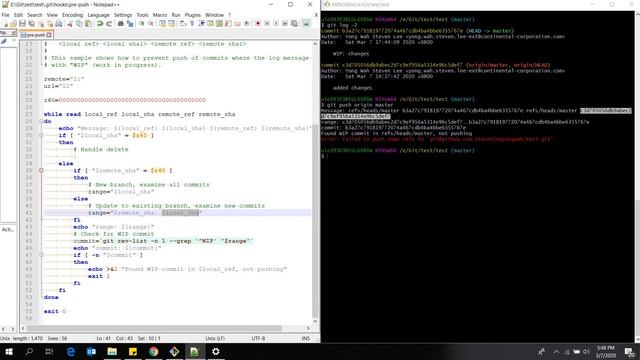Open the Function List toolbar icon
Screen dimensions: 640x360
228,24
